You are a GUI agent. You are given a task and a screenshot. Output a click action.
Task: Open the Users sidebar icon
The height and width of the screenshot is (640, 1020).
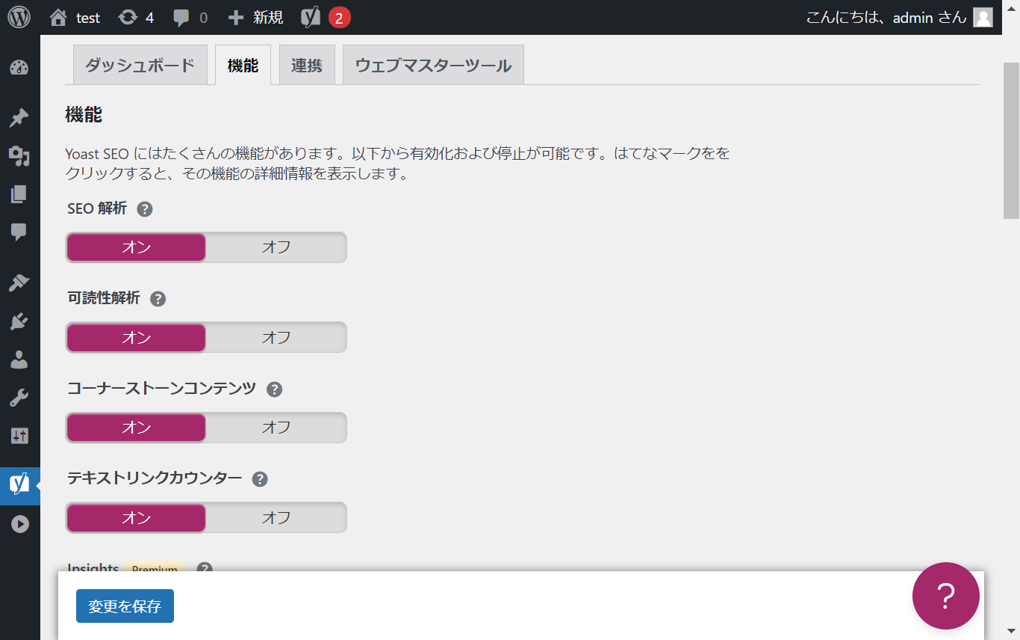tap(19, 359)
